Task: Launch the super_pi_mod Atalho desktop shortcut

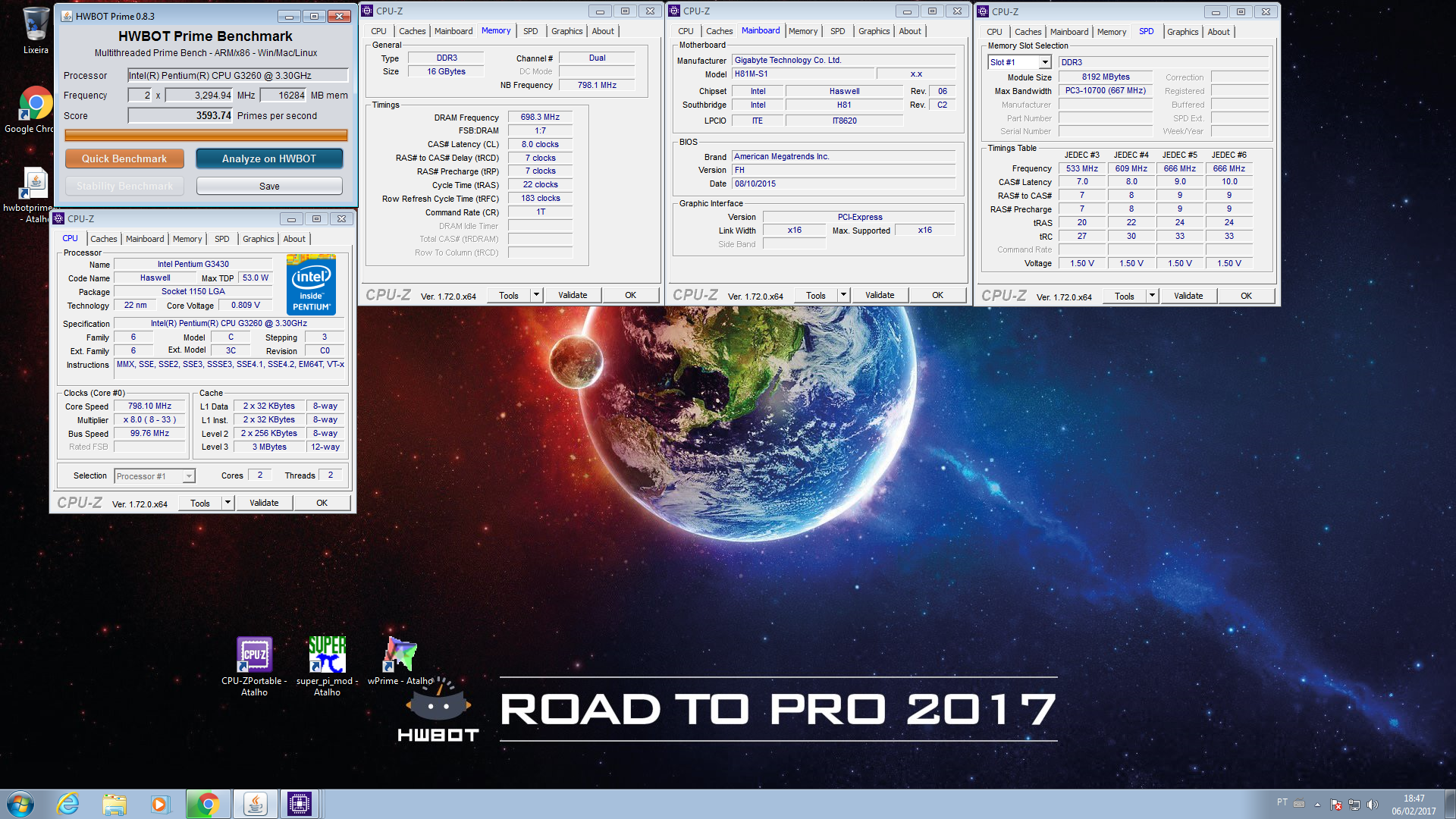Action: coord(327,666)
